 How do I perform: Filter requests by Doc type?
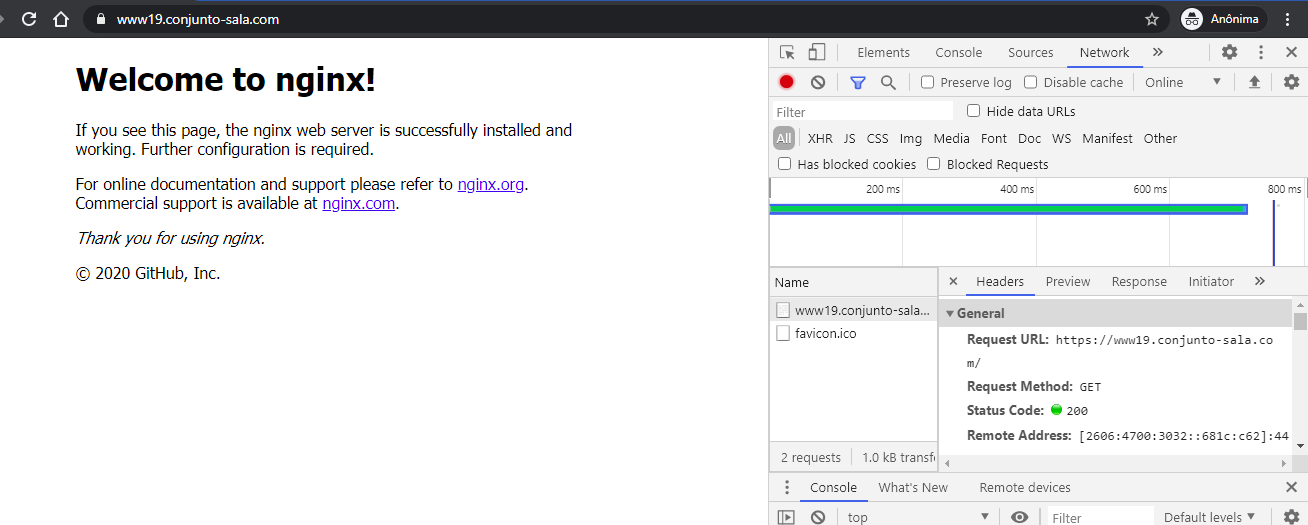point(1029,138)
